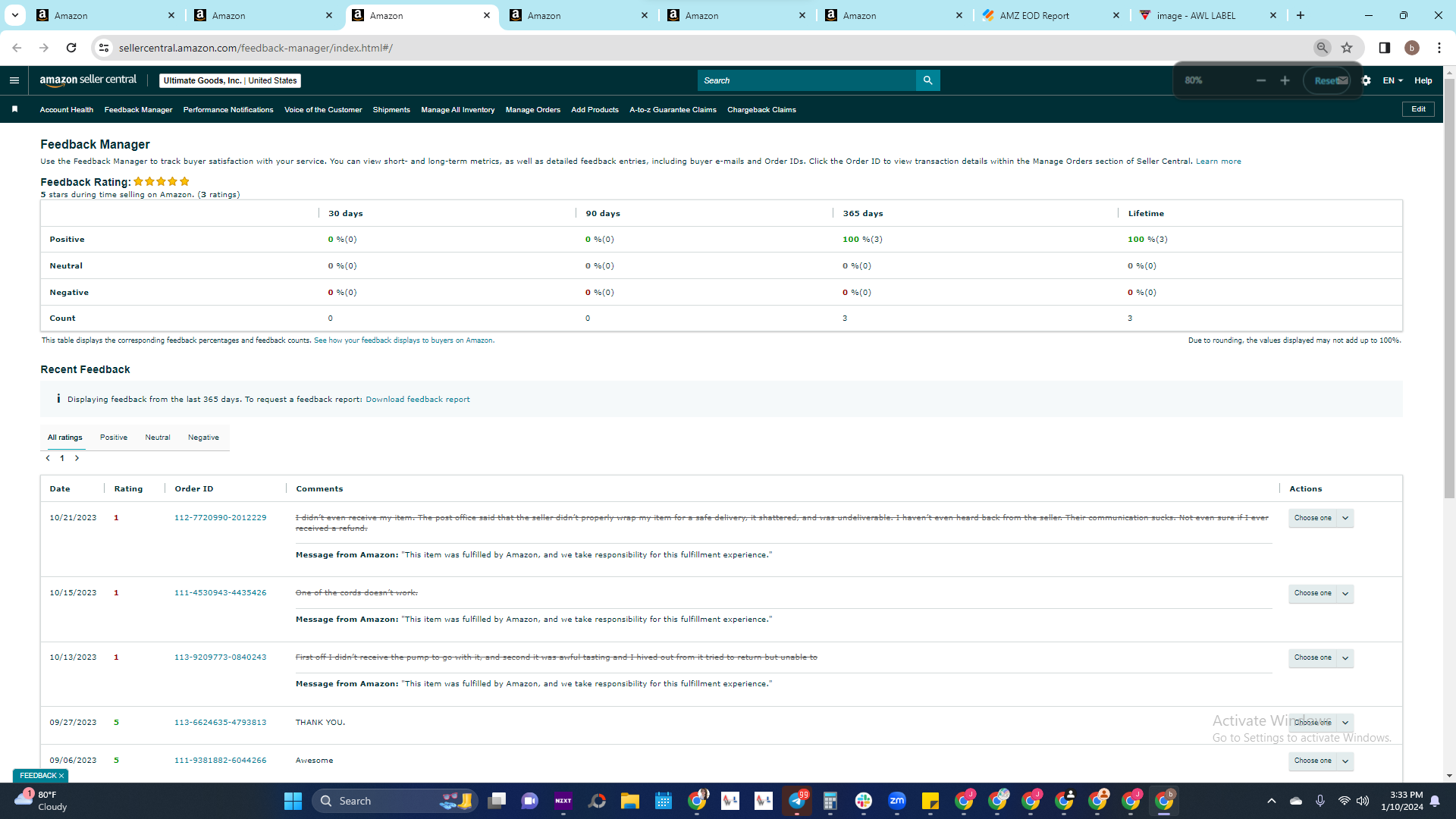Show hidden system tray icons
The width and height of the screenshot is (1456, 819).
1272,801
